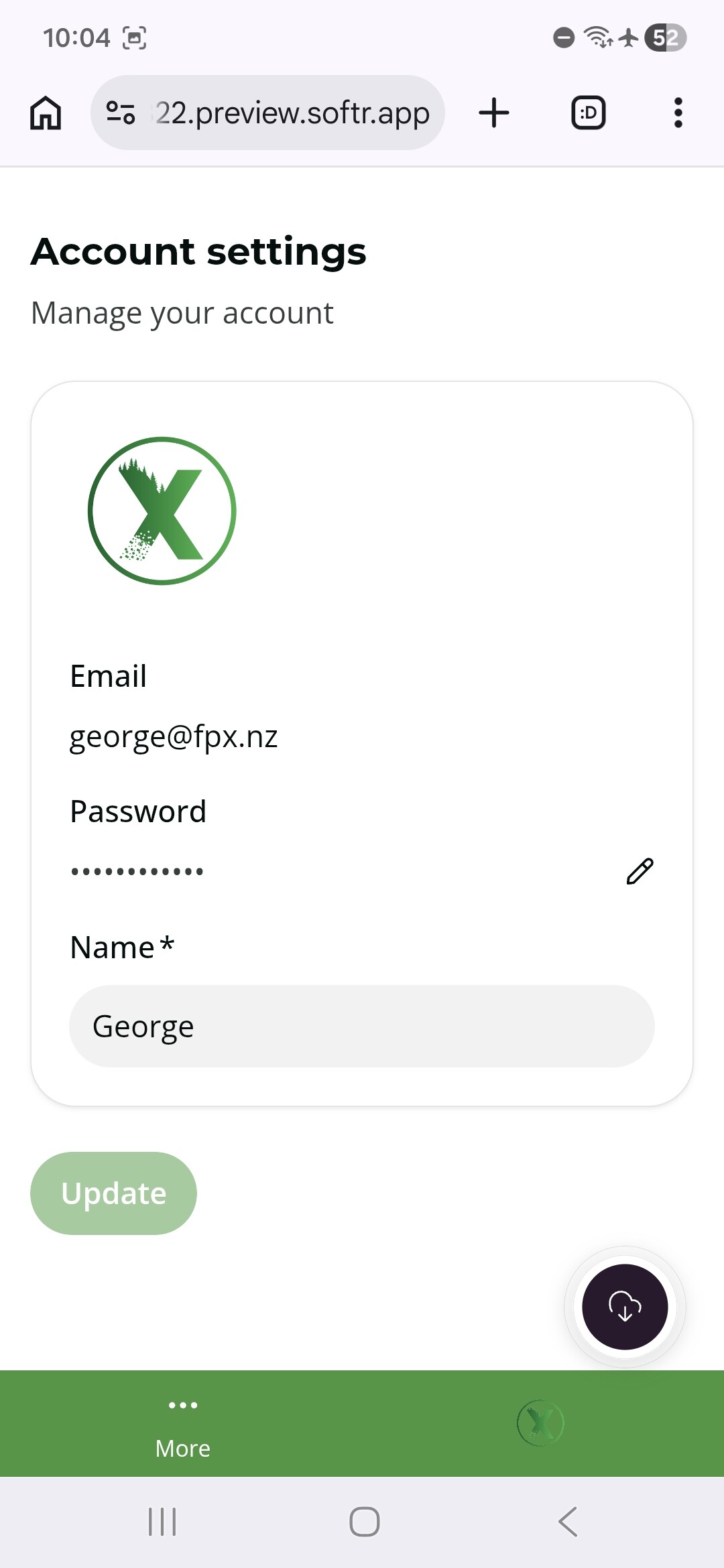Open site info icon in address bar
This screenshot has height=1568, width=724.
pyautogui.click(x=121, y=113)
